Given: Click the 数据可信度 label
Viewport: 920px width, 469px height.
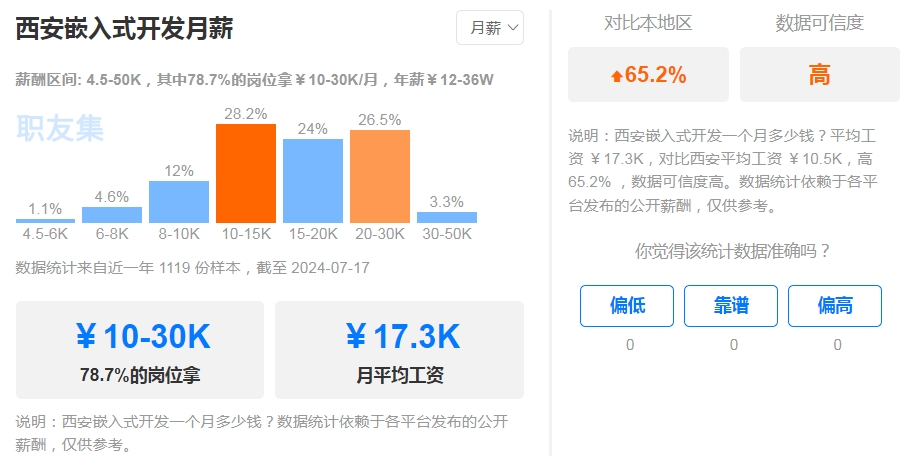Looking at the screenshot, I should pyautogui.click(x=820, y=23).
